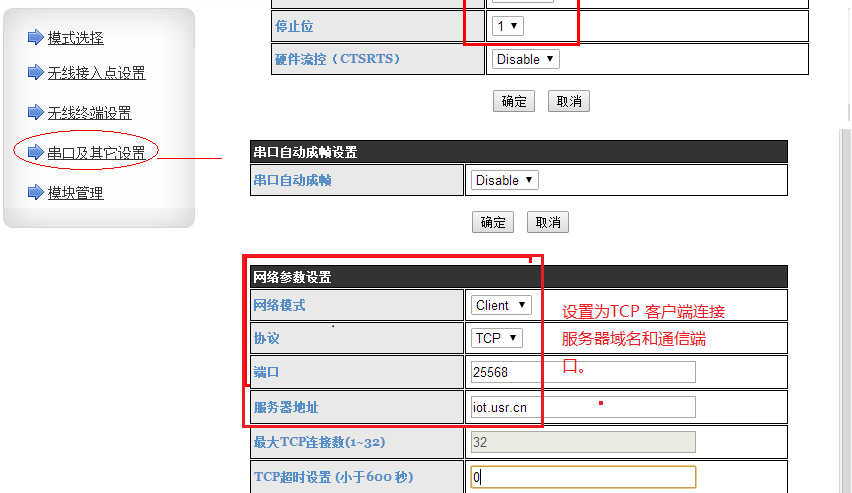This screenshot has width=852, height=493.
Task: Click the arrow icon beside 模块管理
Action: point(36,192)
